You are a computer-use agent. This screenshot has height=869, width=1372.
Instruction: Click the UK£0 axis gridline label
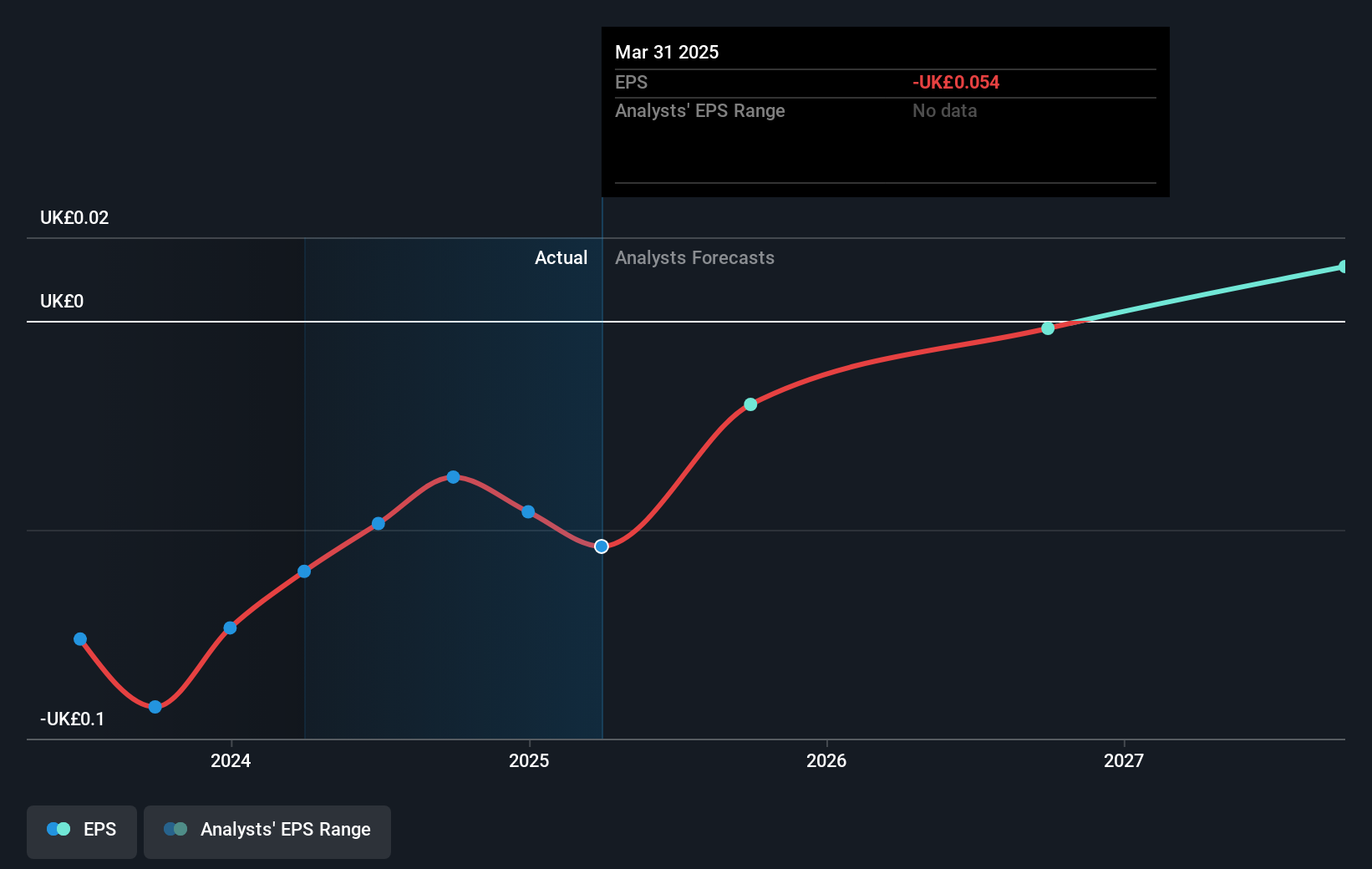(61, 301)
